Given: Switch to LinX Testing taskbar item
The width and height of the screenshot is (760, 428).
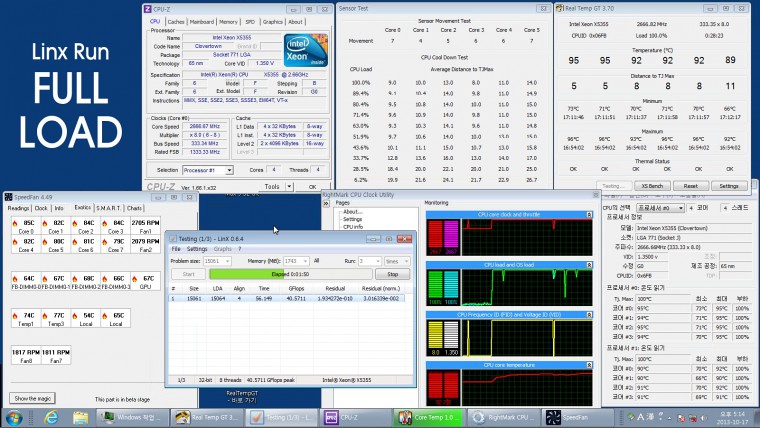Looking at the screenshot, I should (x=282, y=417).
